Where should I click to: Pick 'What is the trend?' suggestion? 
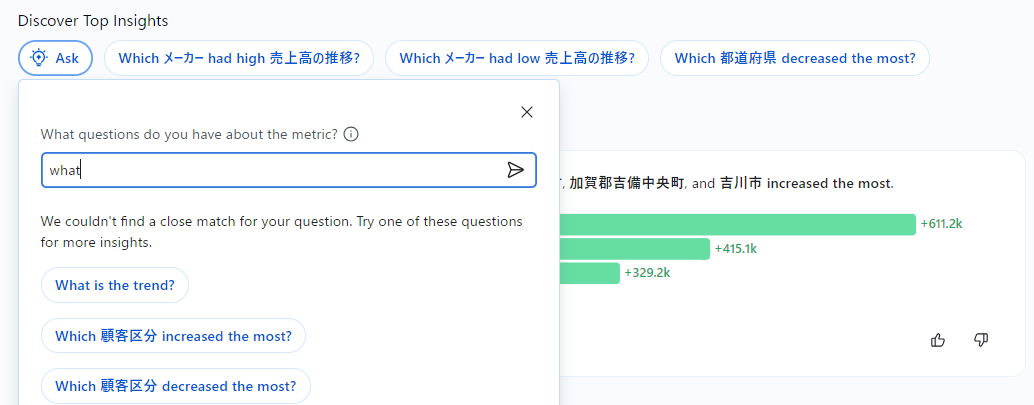[115, 285]
